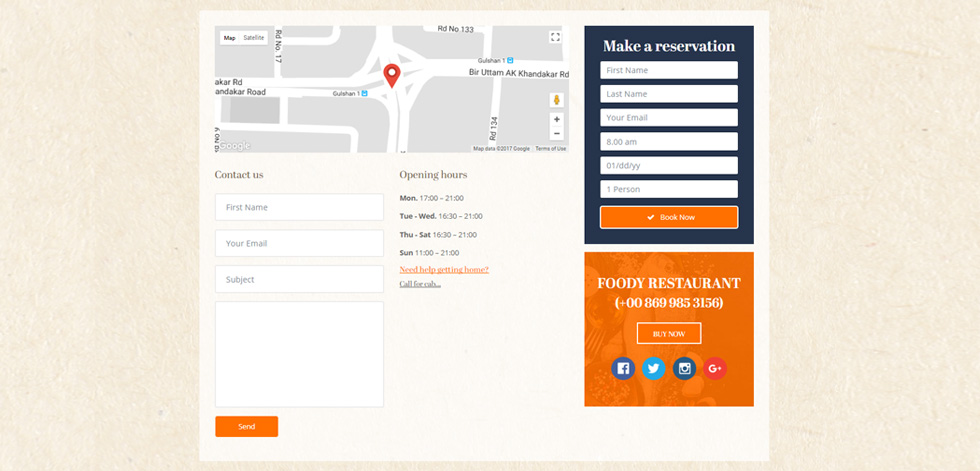Image resolution: width=980 pixels, height=471 pixels.
Task: Click the FOODY RESTAURANT title
Action: 669,283
